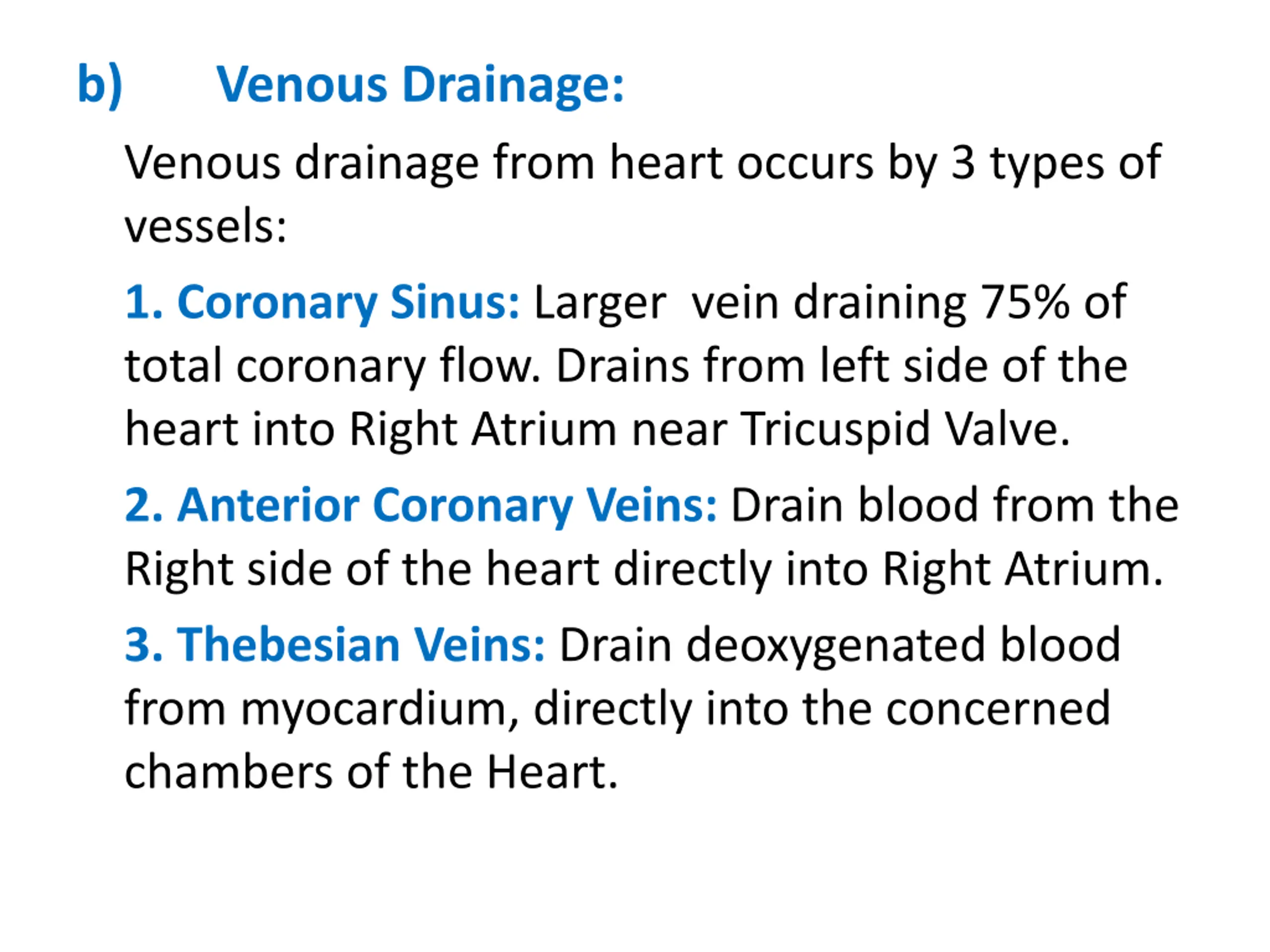
Task: Click 'heart into Right Atrium' line
Action: (371, 430)
